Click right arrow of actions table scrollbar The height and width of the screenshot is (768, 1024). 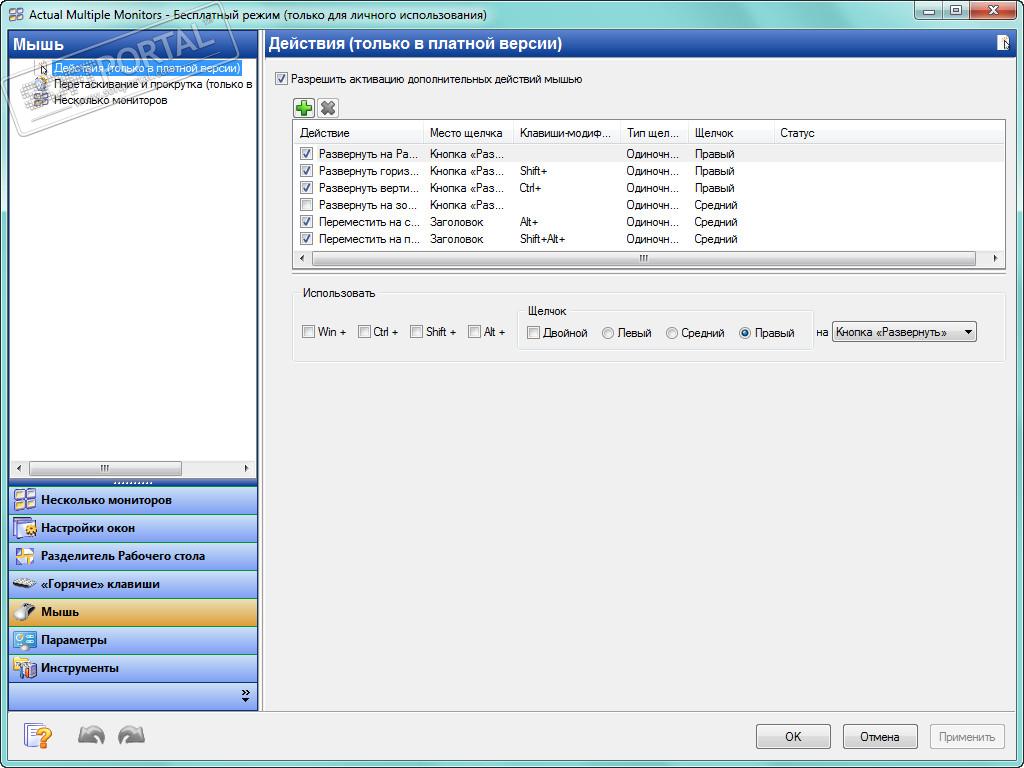point(995,259)
